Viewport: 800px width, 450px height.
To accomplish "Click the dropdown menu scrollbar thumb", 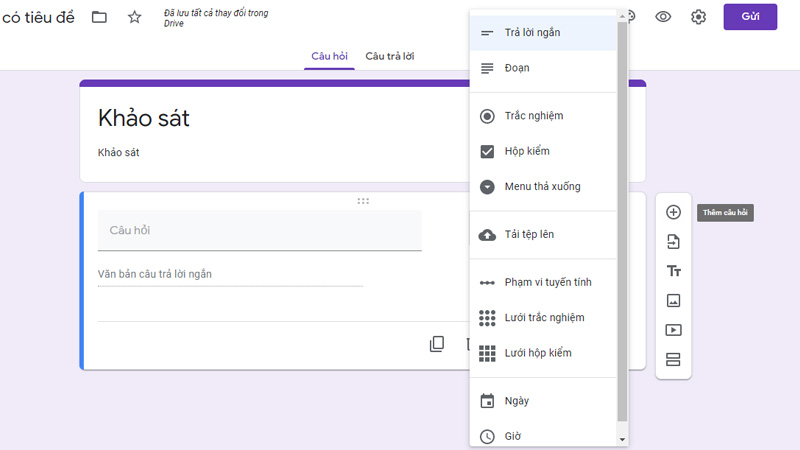I will (x=622, y=221).
